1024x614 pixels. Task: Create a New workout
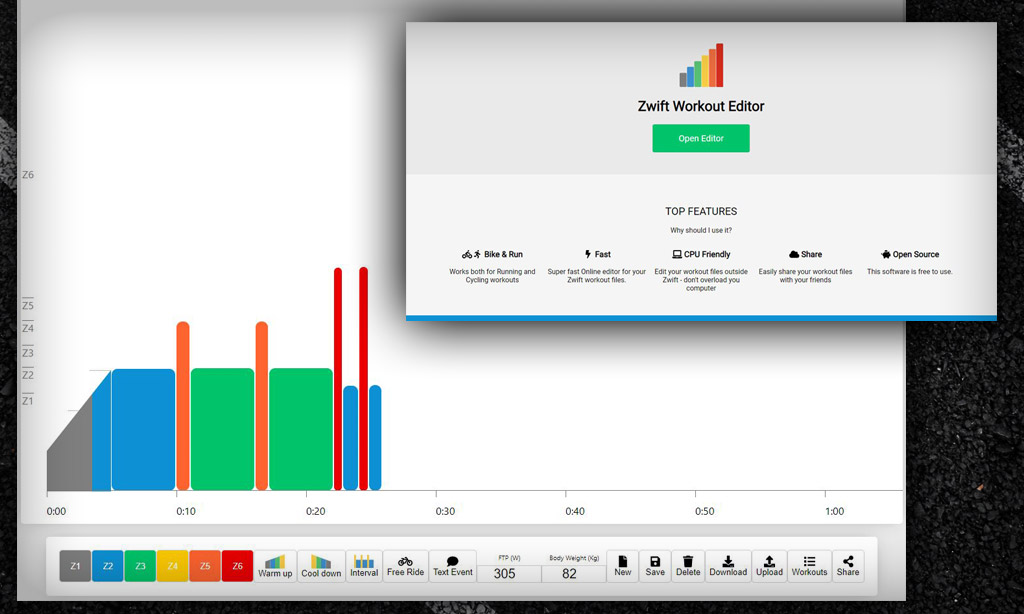click(x=622, y=566)
